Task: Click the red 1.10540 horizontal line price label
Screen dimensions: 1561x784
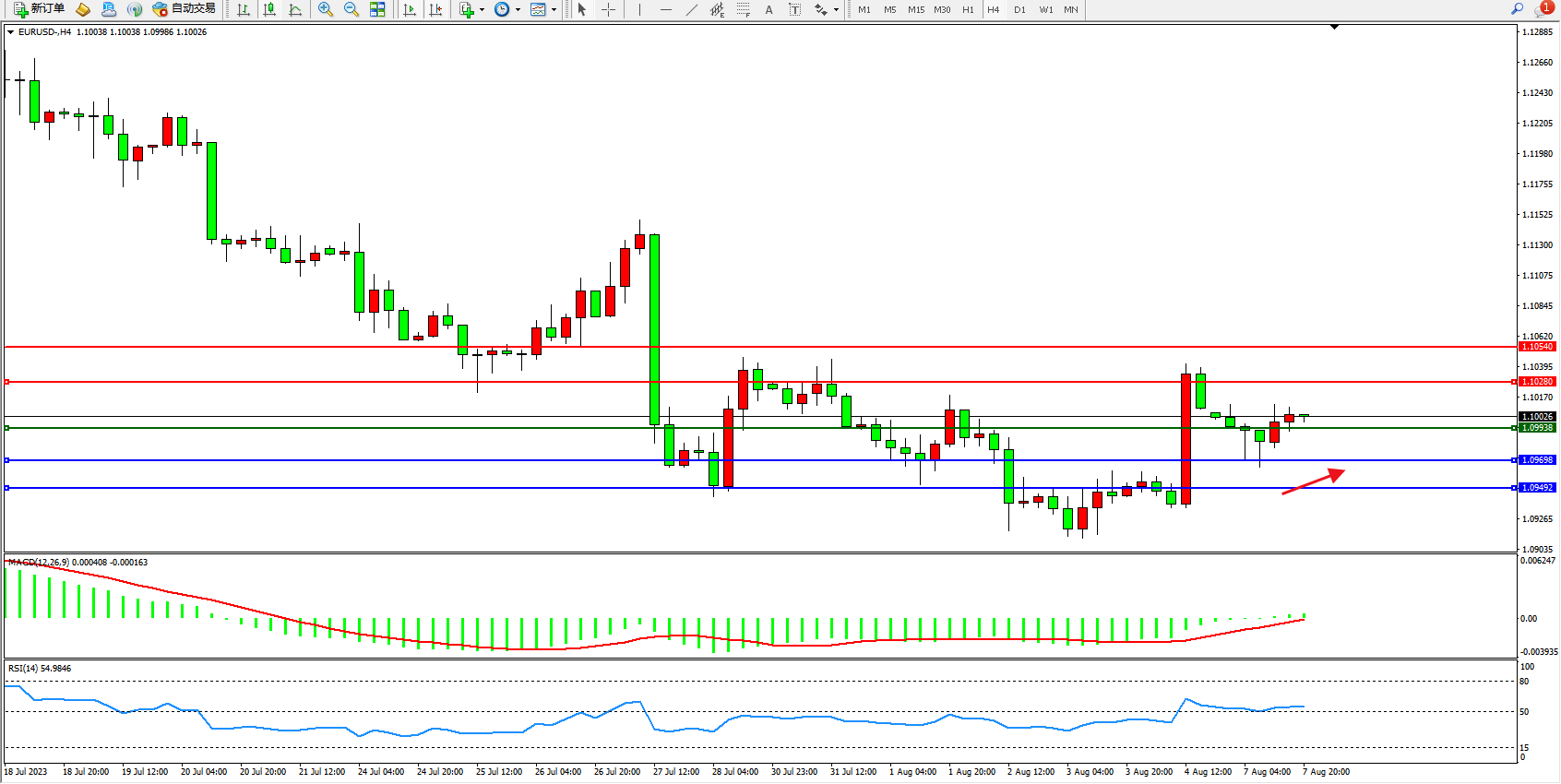Action: coord(1537,347)
